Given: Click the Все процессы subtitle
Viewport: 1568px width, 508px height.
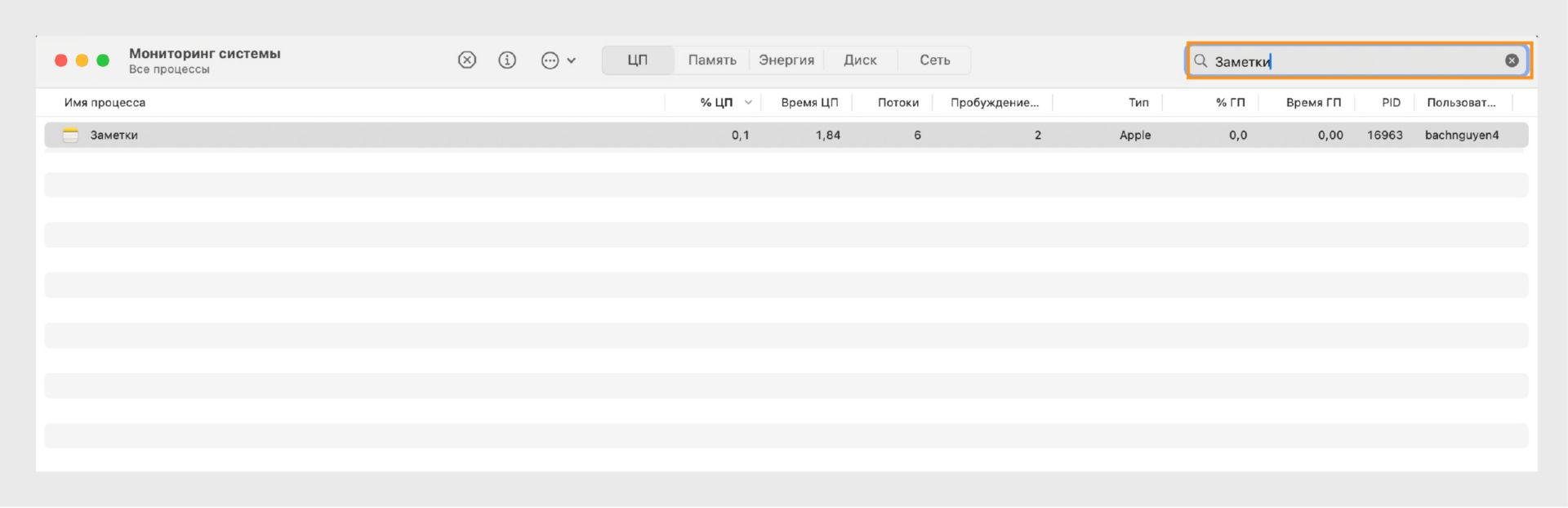Looking at the screenshot, I should pyautogui.click(x=169, y=69).
